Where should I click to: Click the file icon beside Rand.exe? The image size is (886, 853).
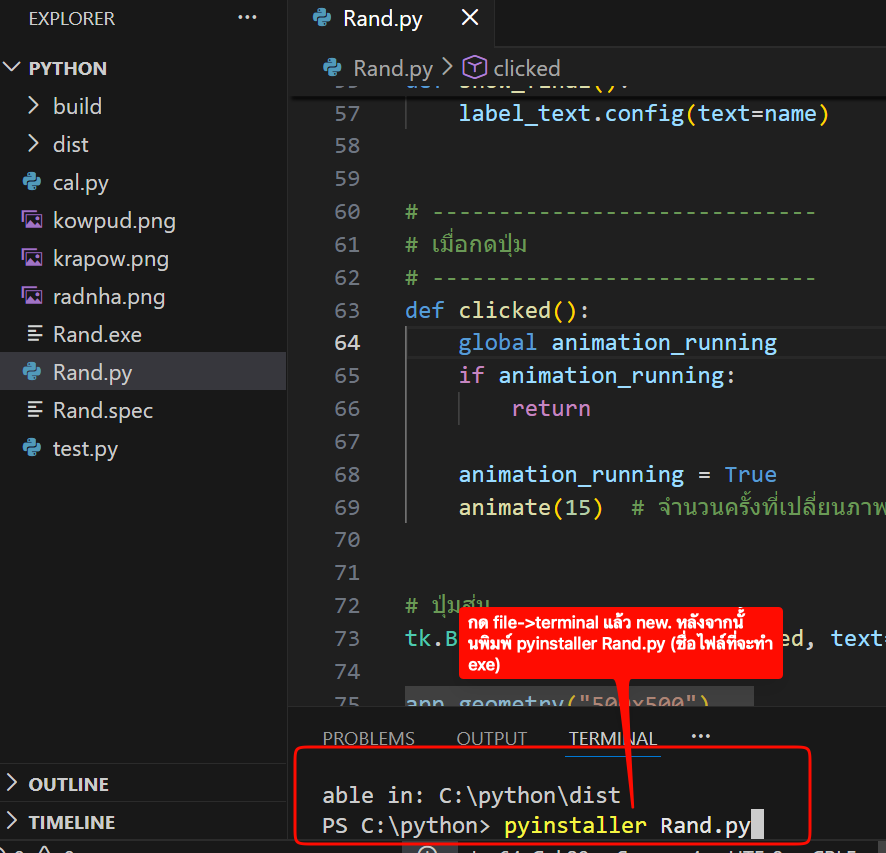[x=33, y=335]
